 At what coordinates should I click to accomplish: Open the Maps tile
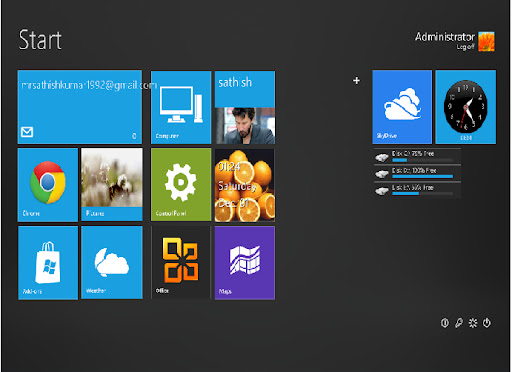click(245, 263)
